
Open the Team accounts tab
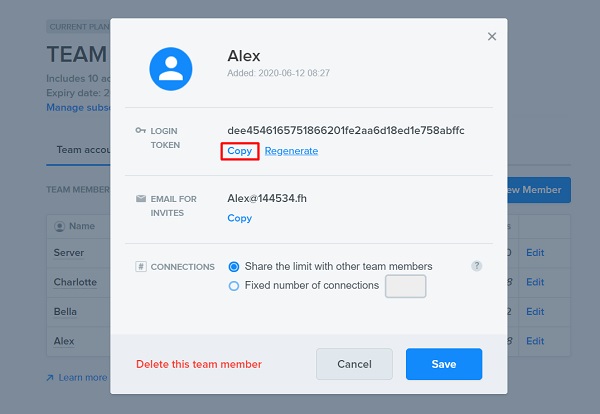[83, 150]
